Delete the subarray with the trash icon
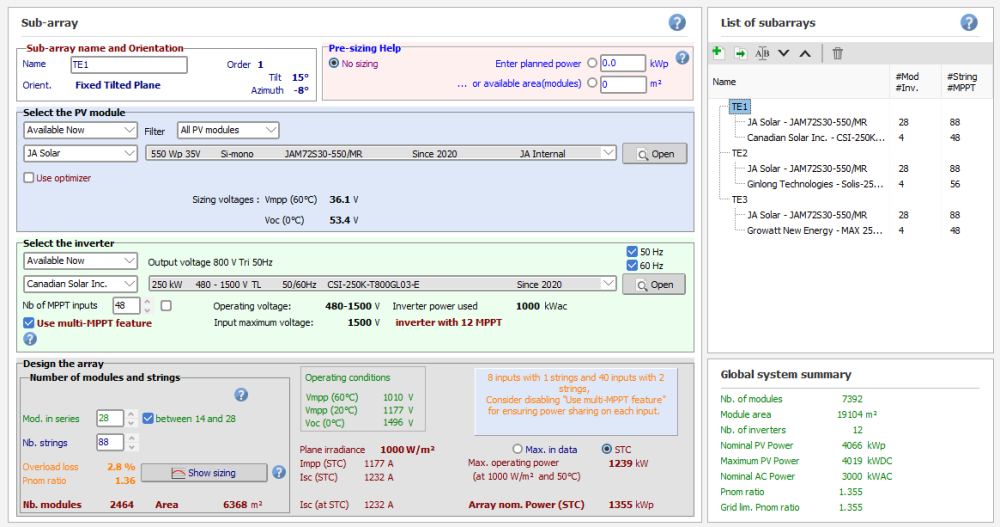Screen dimensions: 1000x527 838,53
